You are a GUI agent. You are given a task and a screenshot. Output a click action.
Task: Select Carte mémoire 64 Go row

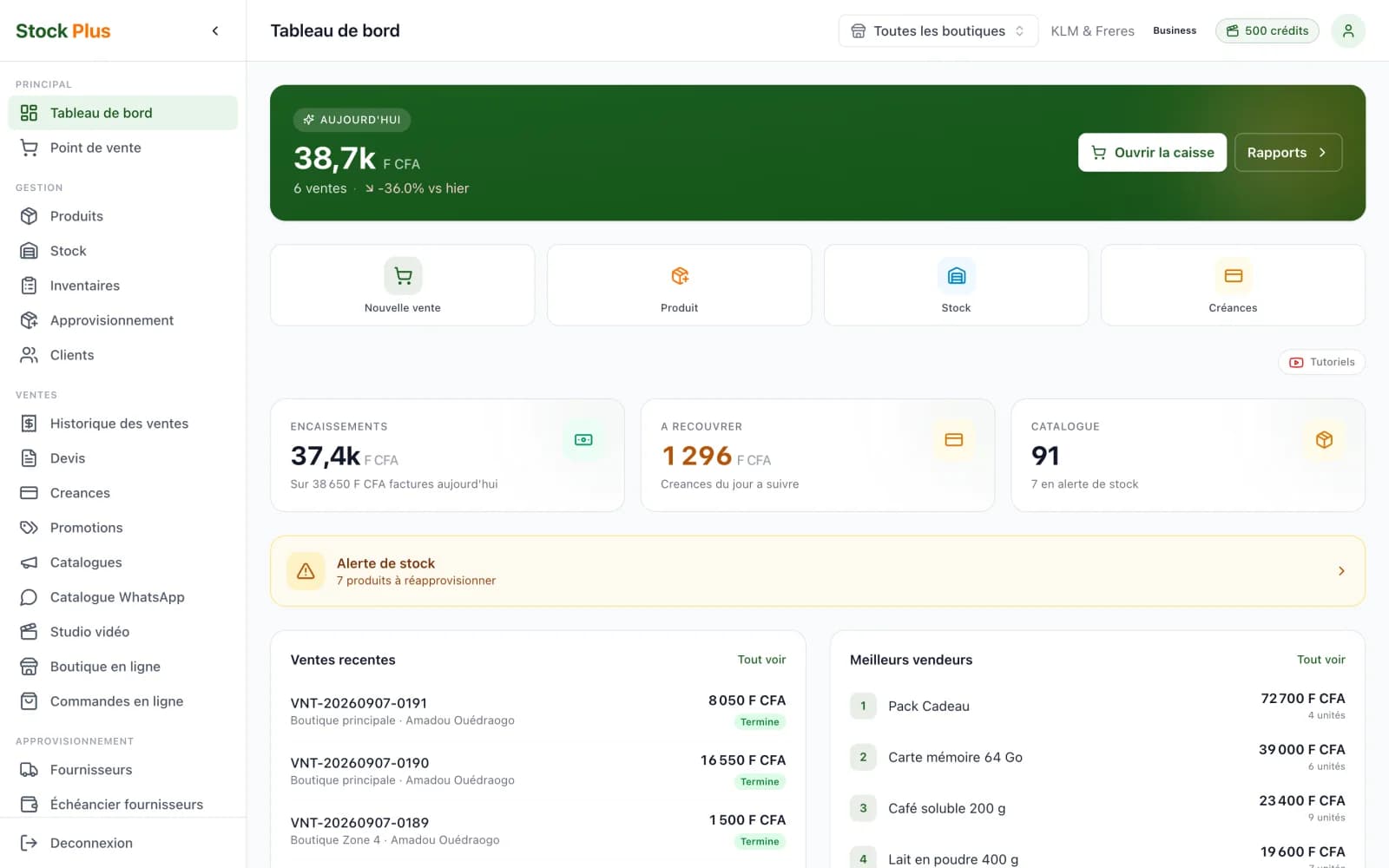coord(1097,758)
